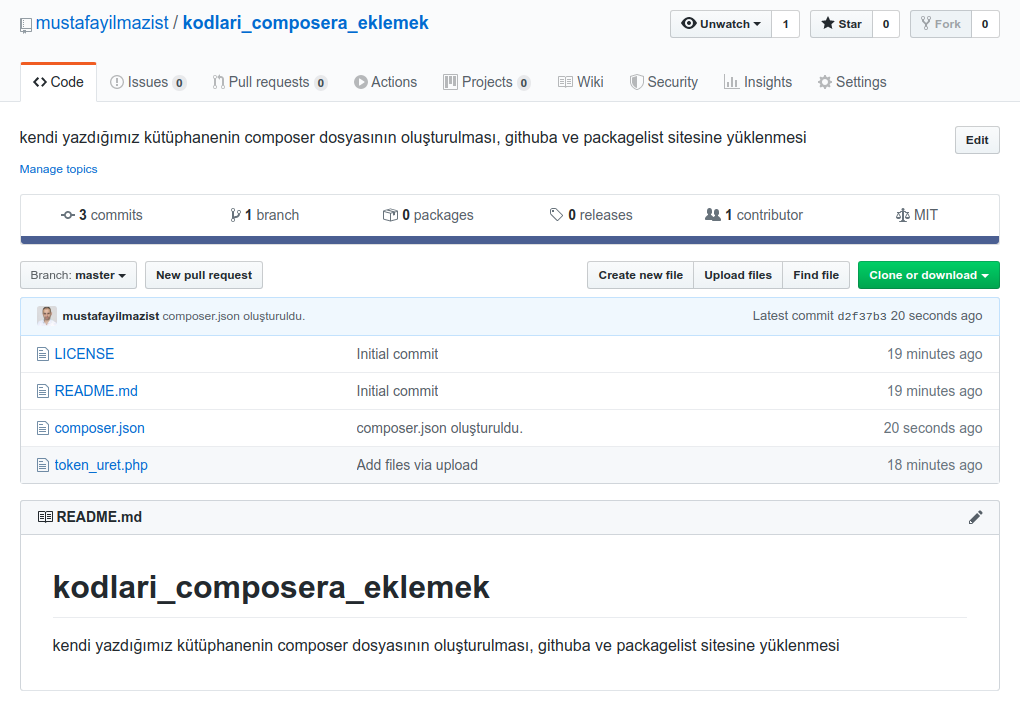Click the Find file button
The image size is (1020, 727).
coord(816,276)
